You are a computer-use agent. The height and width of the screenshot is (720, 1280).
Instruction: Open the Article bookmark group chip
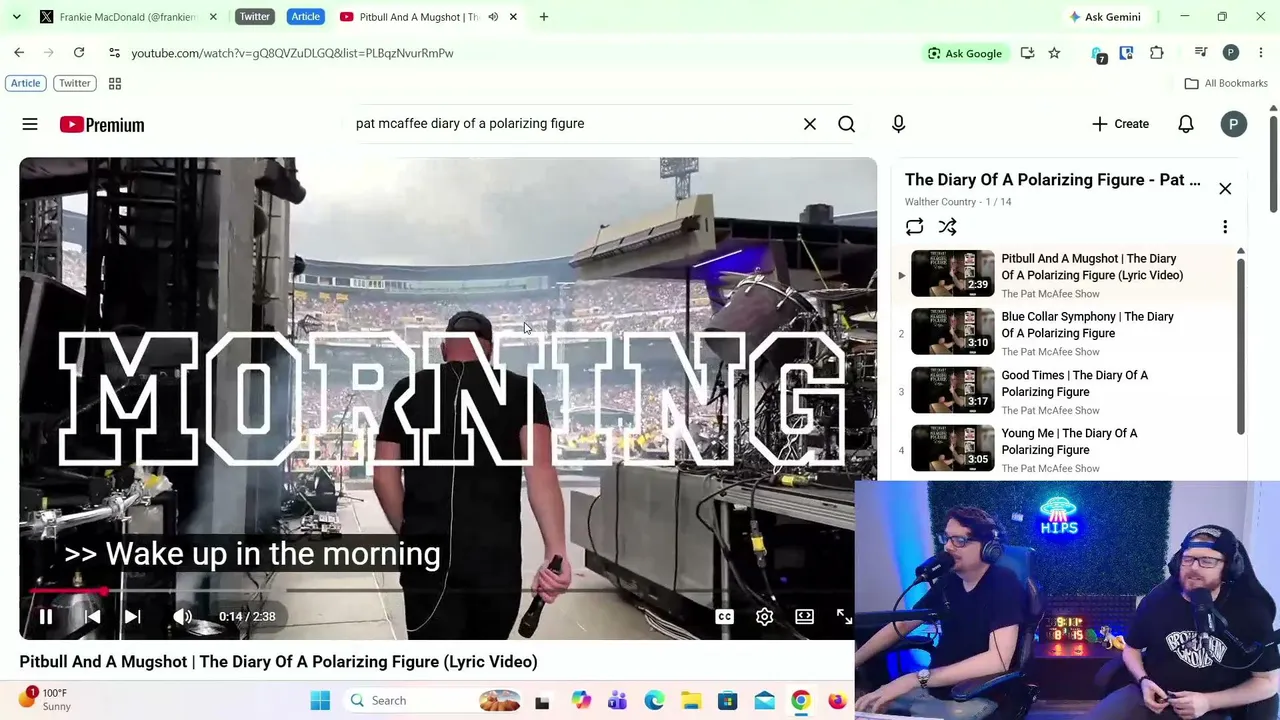(26, 83)
